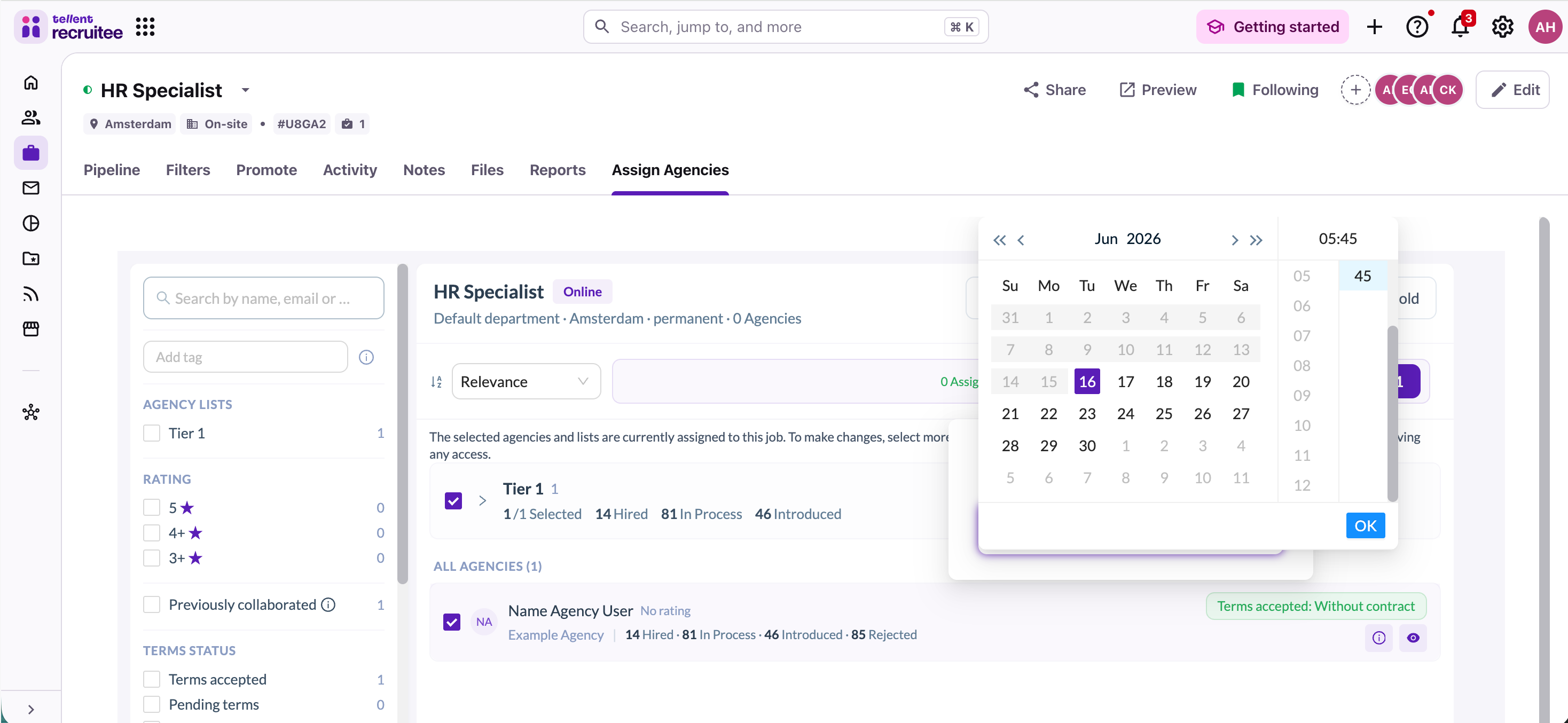Check the 5 star rating filter
Viewport: 1568px width, 723px height.
click(152, 508)
